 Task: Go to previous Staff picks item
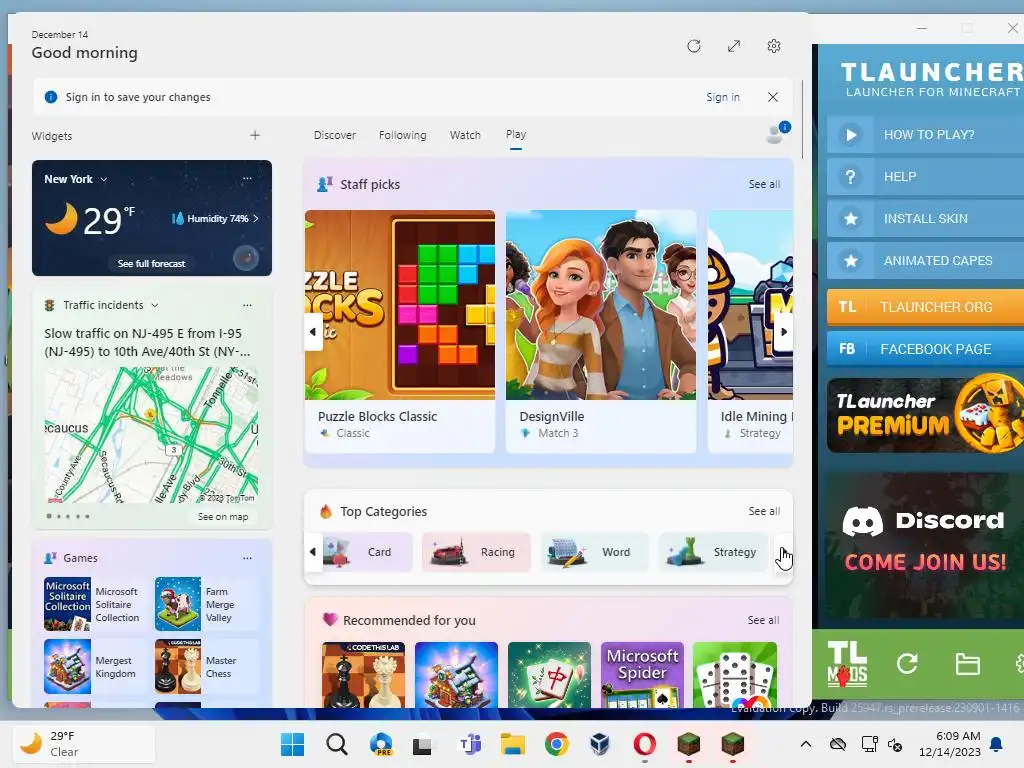pyautogui.click(x=313, y=332)
